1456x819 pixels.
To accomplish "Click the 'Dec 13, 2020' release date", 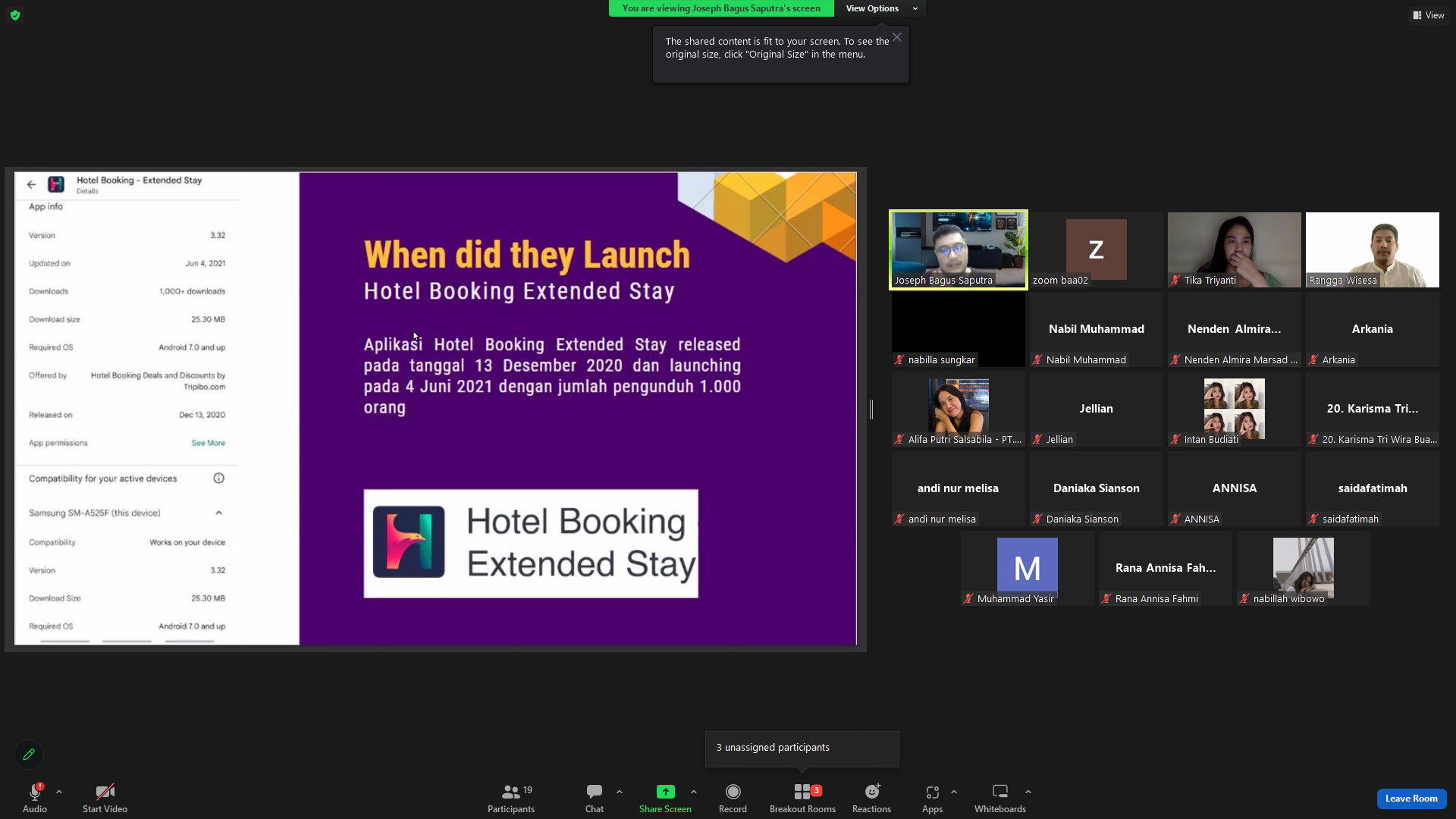I will pos(202,415).
